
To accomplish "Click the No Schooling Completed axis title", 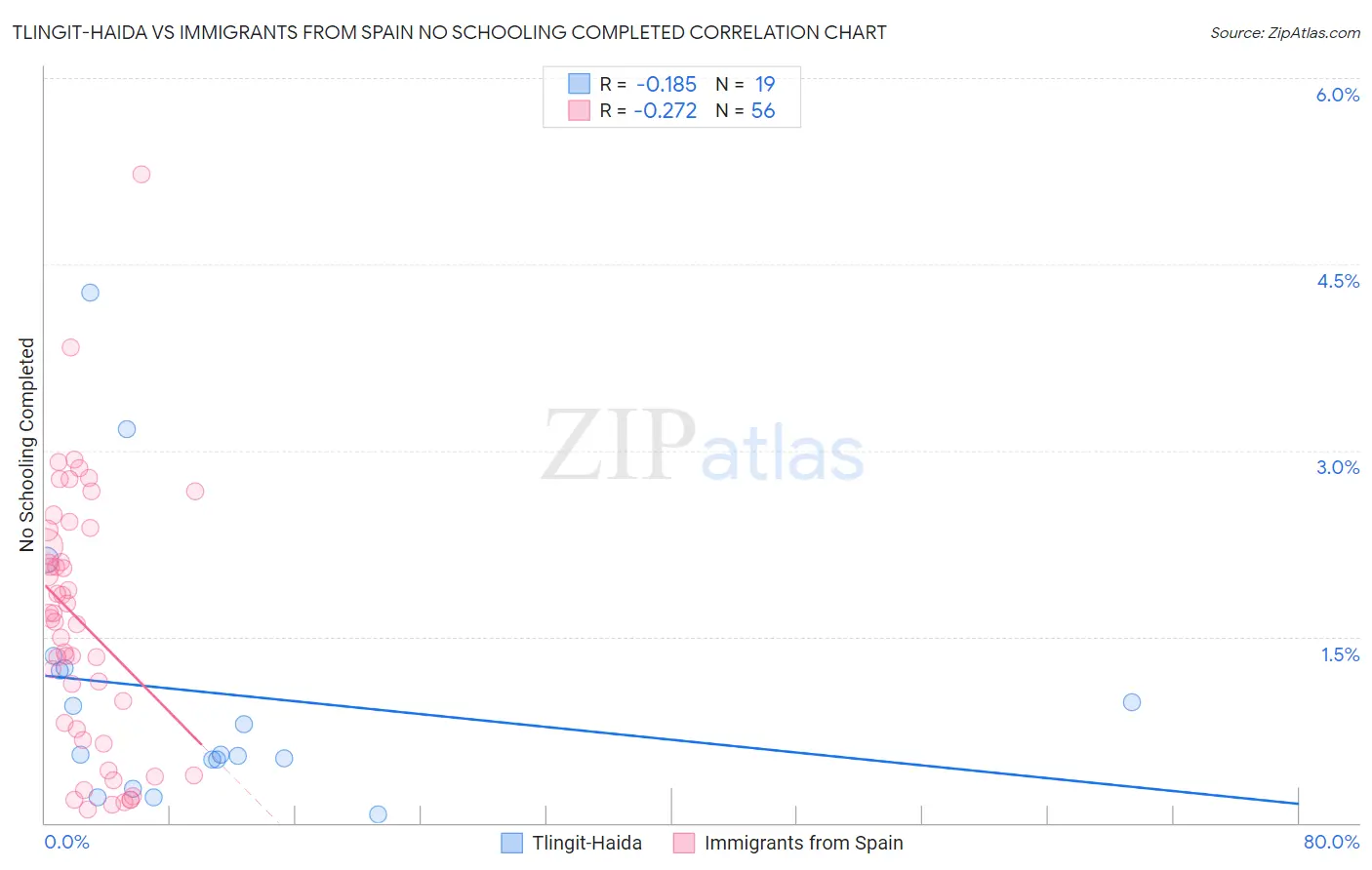I will pyautogui.click(x=26, y=445).
